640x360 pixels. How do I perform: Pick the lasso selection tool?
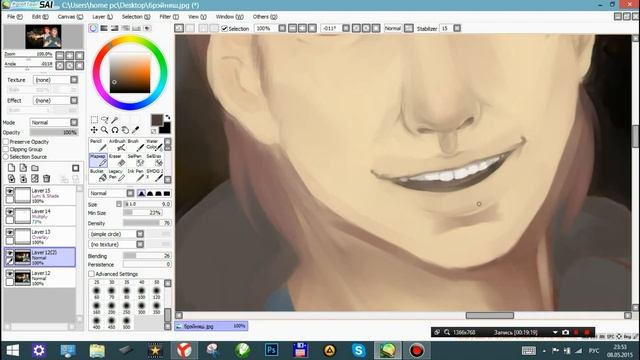(105, 120)
